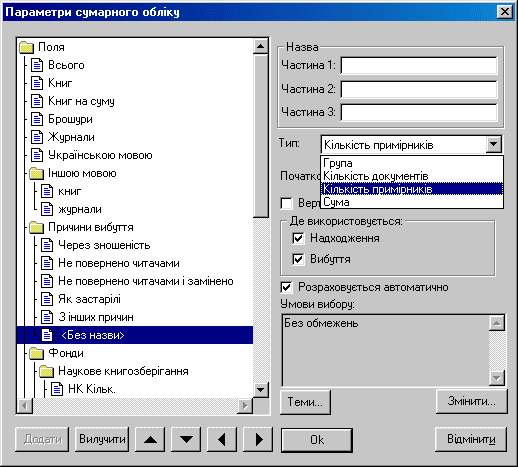The width and height of the screenshot is (518, 467).
Task: Click the Фонди folder icon
Action: (36, 353)
